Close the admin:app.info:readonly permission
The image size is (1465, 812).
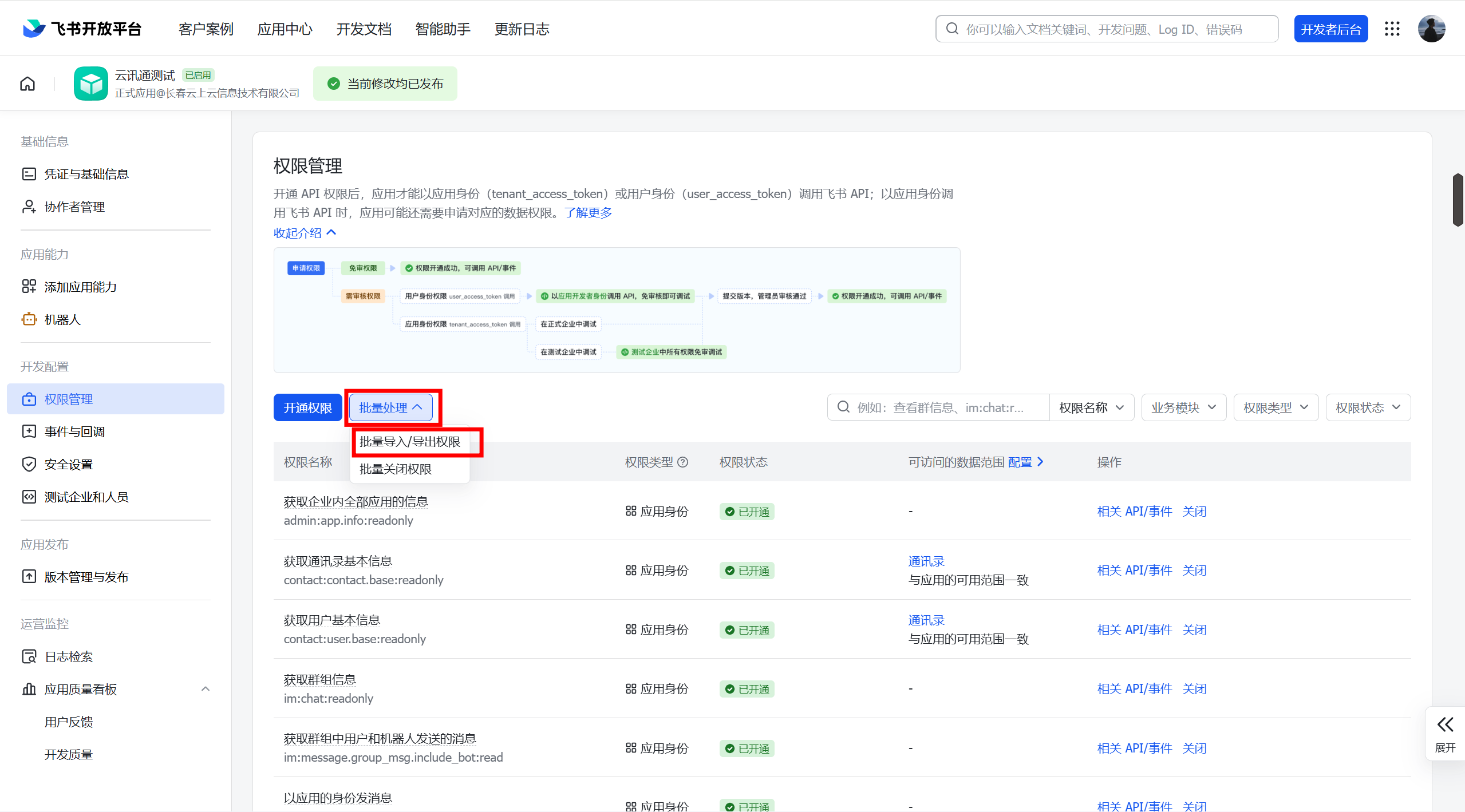pyautogui.click(x=1194, y=511)
